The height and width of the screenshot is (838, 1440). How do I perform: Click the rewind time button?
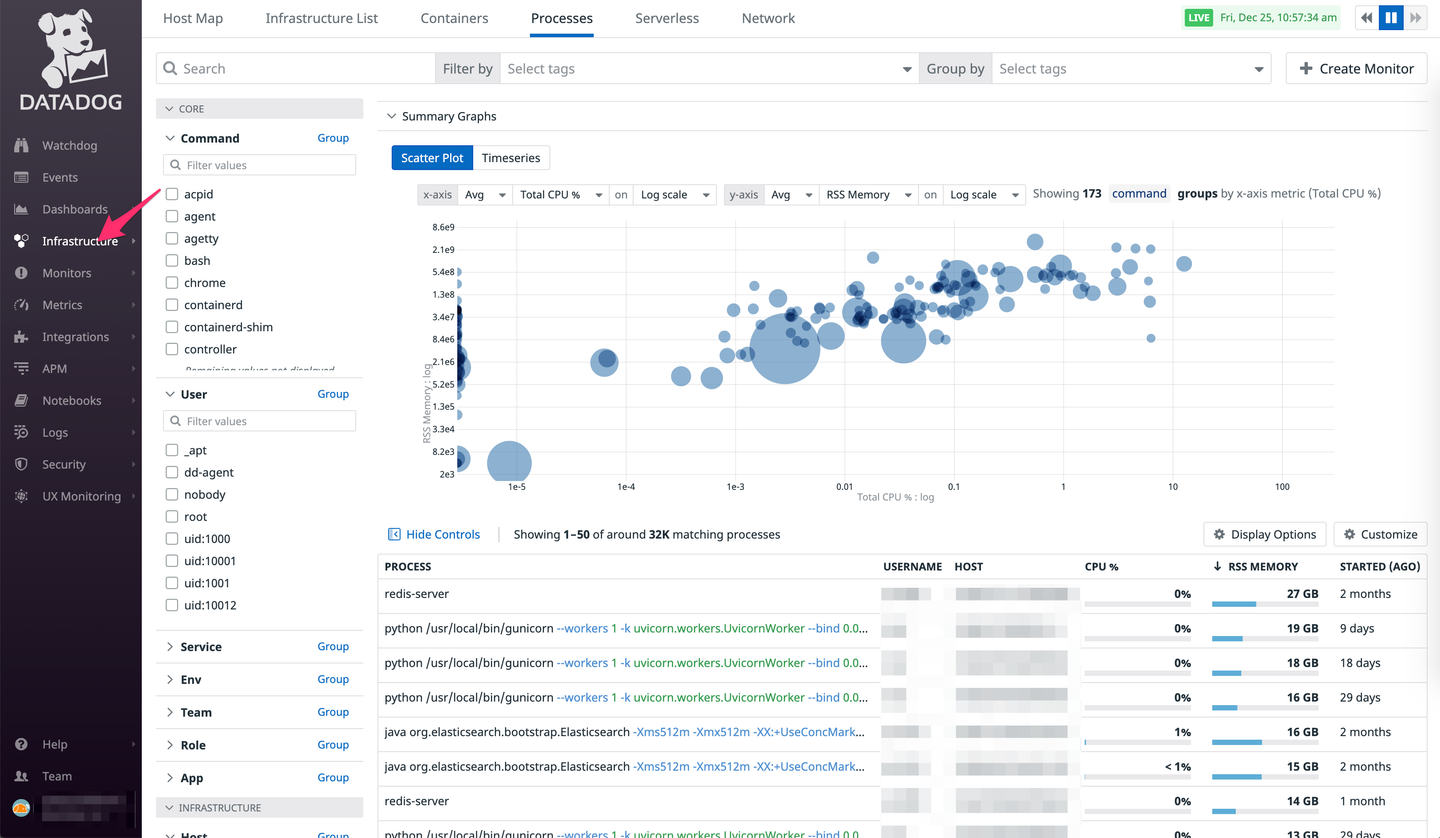coord(1366,18)
